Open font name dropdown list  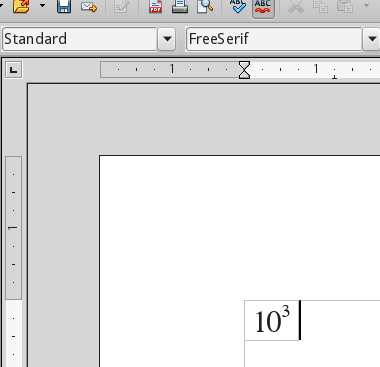point(371,39)
